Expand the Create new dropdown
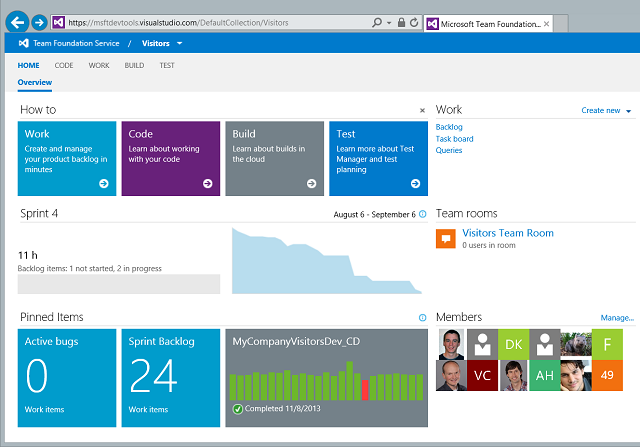 (629, 111)
